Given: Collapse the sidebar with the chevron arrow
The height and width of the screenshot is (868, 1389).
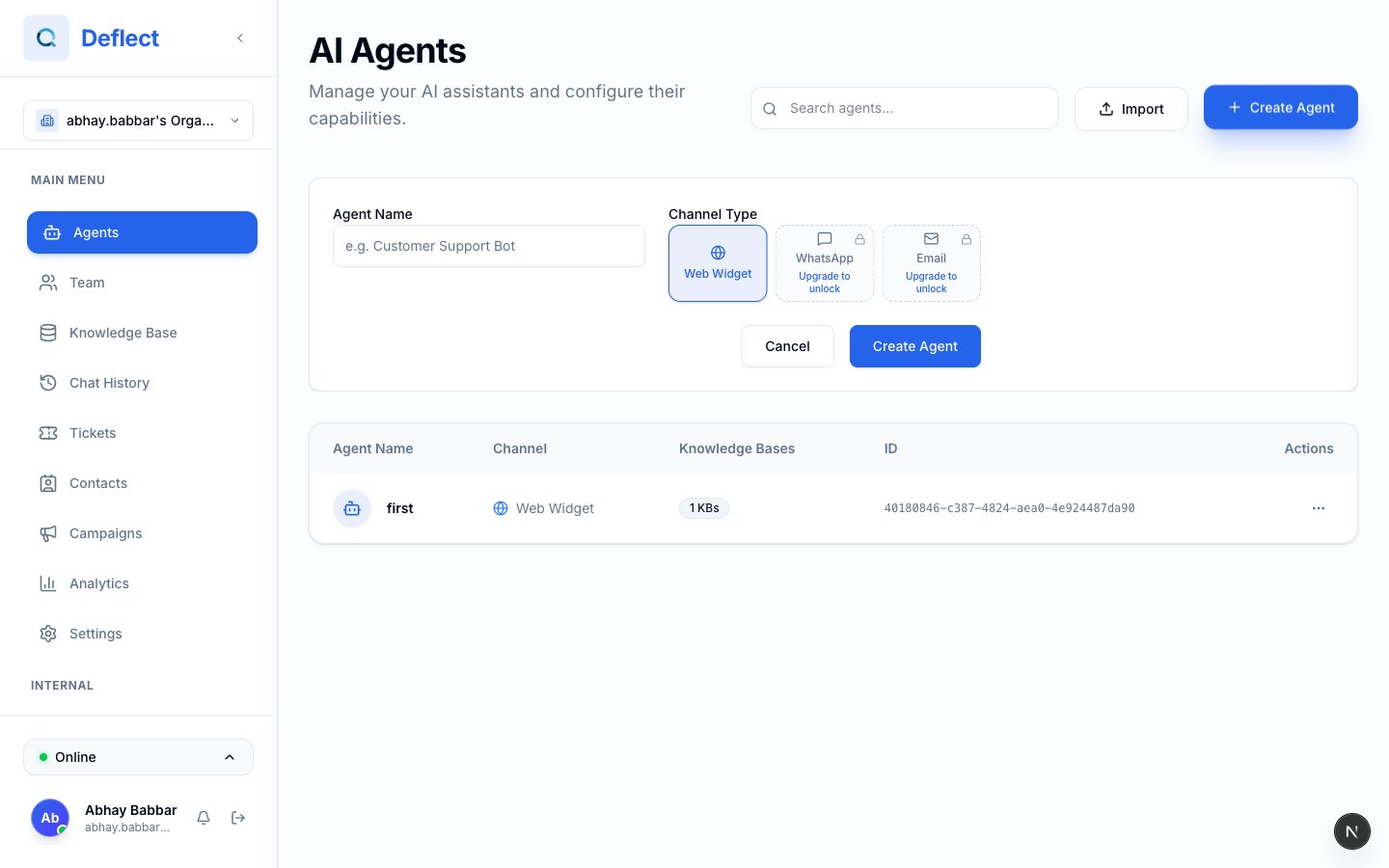Looking at the screenshot, I should (x=240, y=39).
